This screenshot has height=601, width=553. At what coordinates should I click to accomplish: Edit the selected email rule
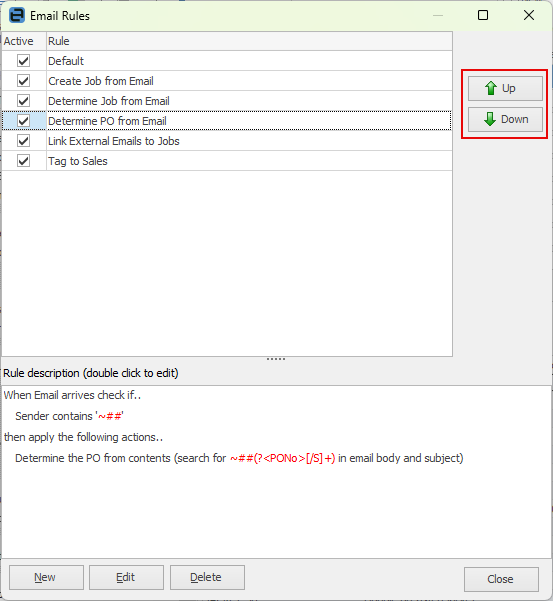pyautogui.click(x=126, y=577)
